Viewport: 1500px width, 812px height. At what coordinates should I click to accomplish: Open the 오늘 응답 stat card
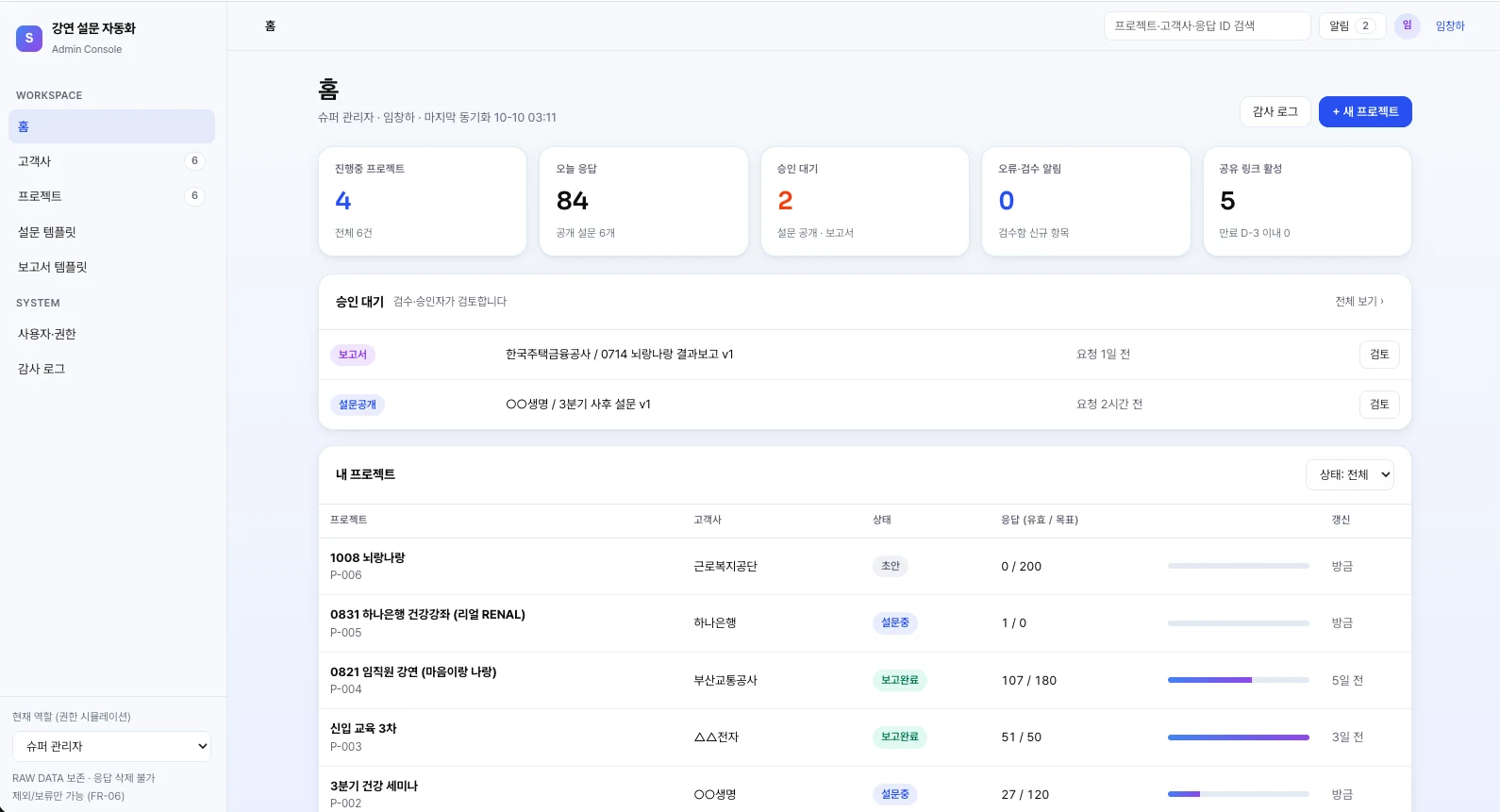pos(643,201)
